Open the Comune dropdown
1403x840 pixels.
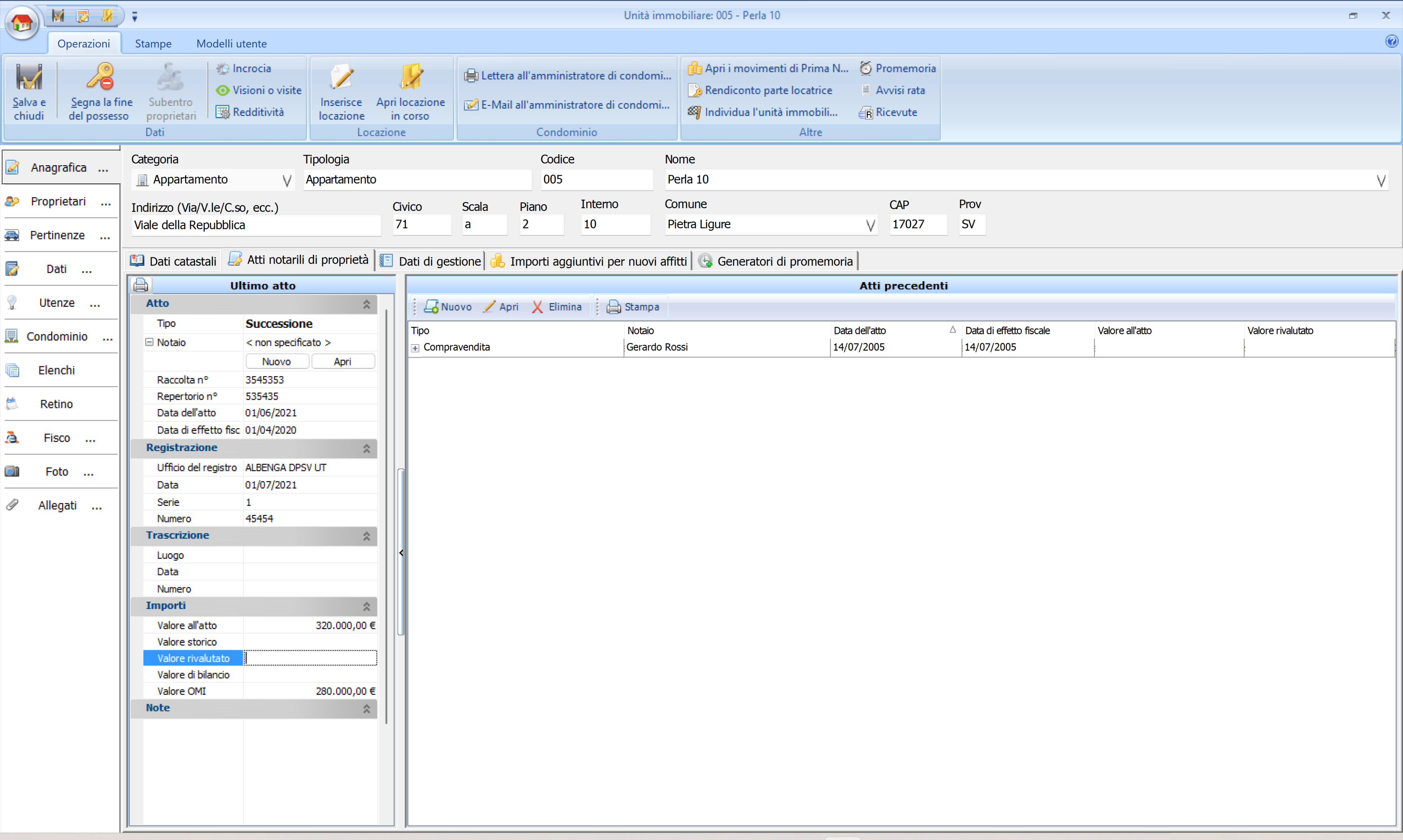(870, 225)
